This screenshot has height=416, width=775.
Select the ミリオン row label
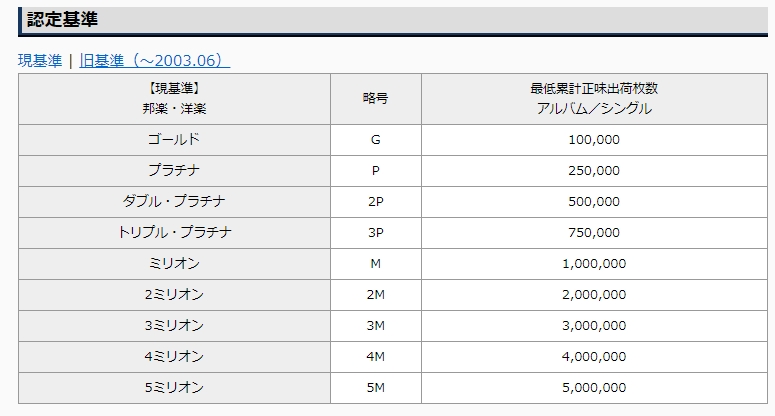(x=174, y=263)
